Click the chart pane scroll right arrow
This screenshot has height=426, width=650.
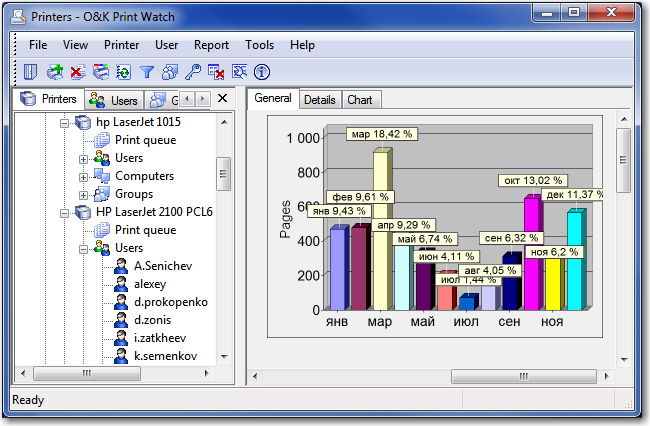point(606,376)
